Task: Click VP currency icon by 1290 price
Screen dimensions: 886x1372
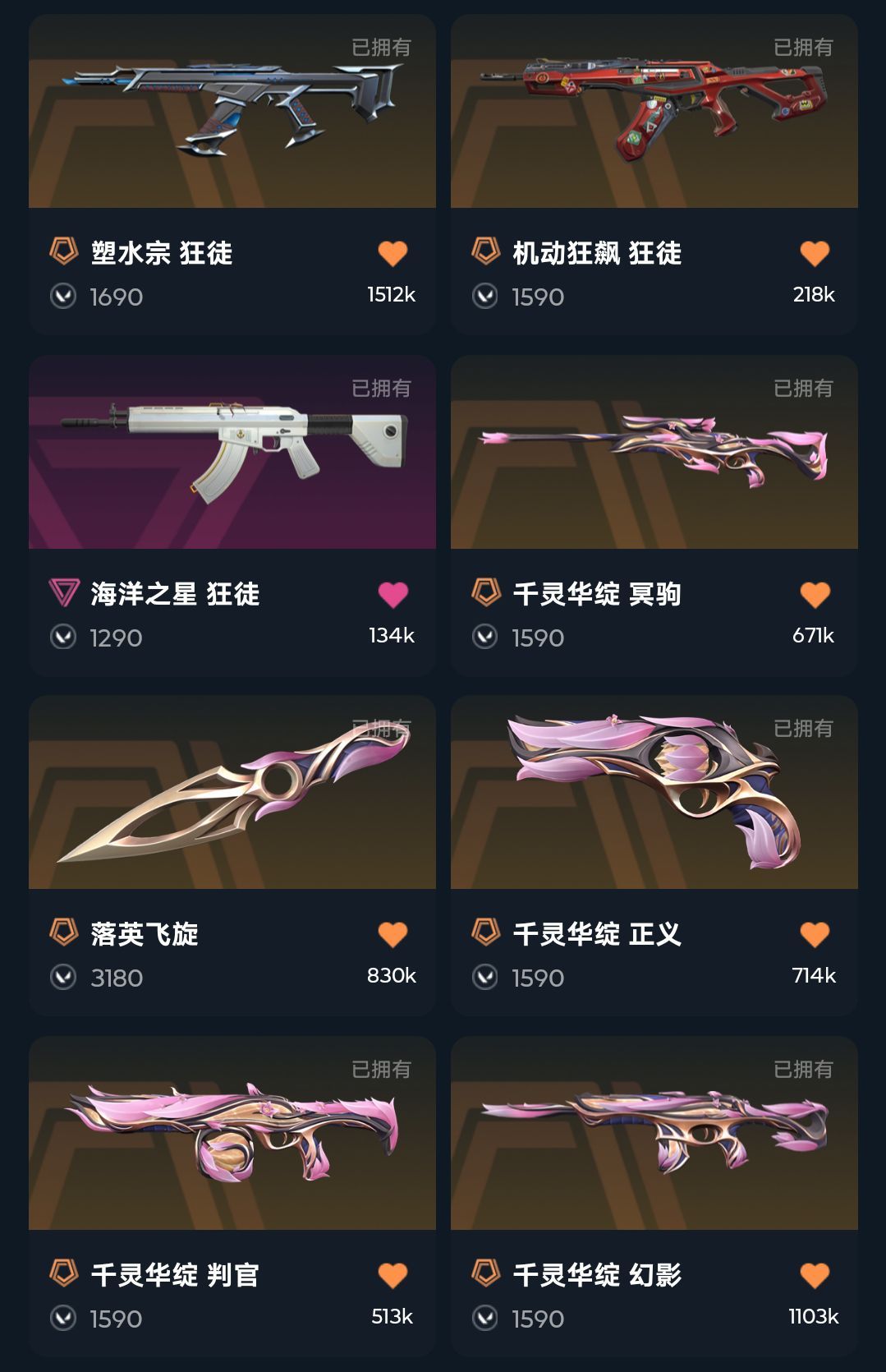Action: (63, 637)
